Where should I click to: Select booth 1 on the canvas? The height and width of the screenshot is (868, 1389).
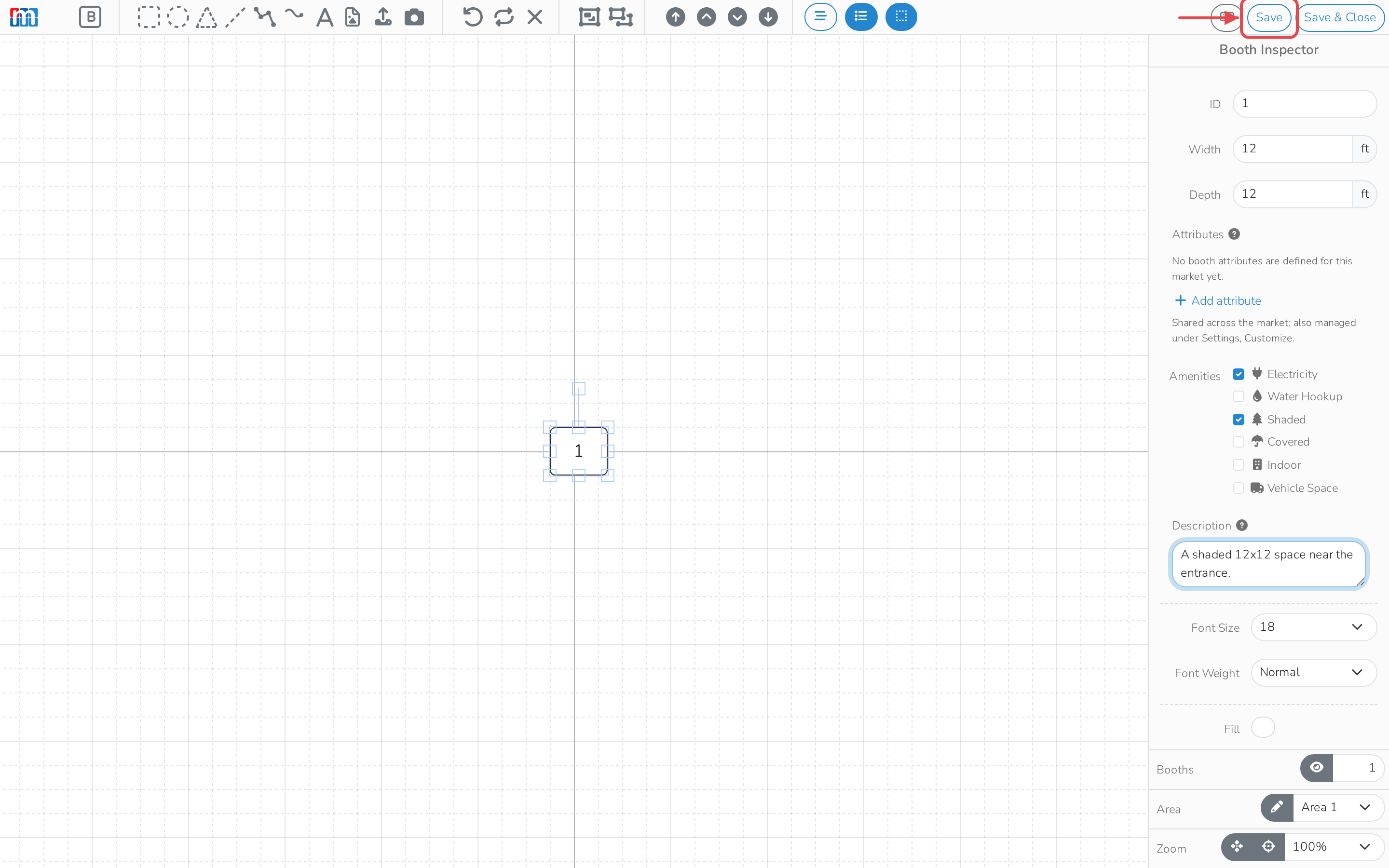(579, 451)
